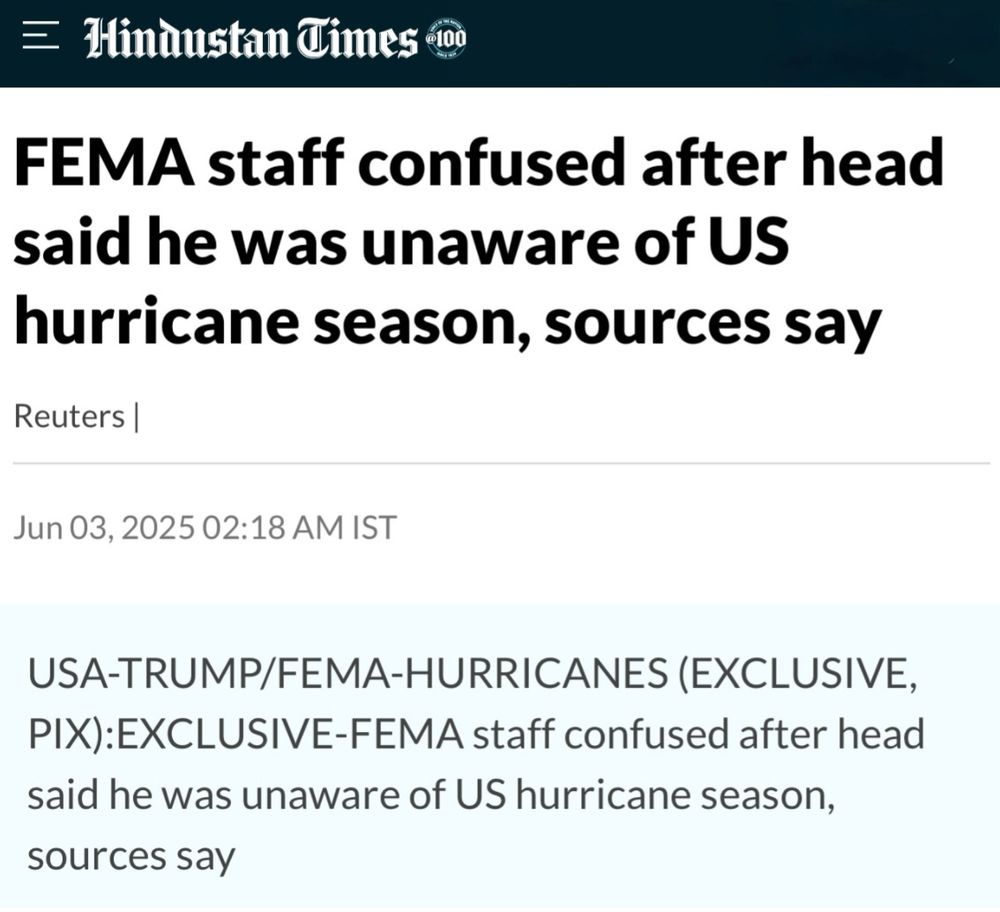Click the '(EXCLUSIVE,' text in summary box
This screenshot has height=912, width=1000.
[796, 676]
